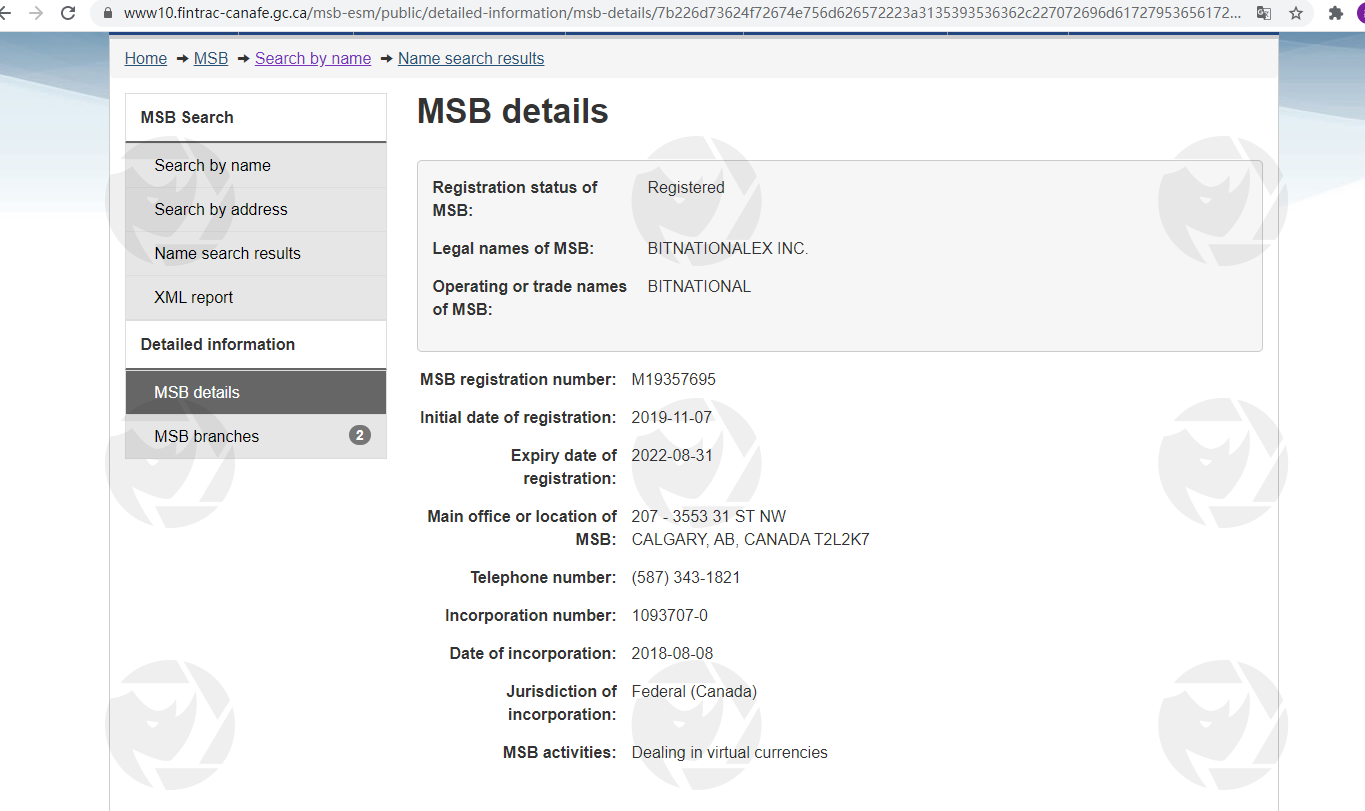Viewport: 1365px width, 811px height.
Task: Open Name search results in sidebar
Action: pos(227,253)
